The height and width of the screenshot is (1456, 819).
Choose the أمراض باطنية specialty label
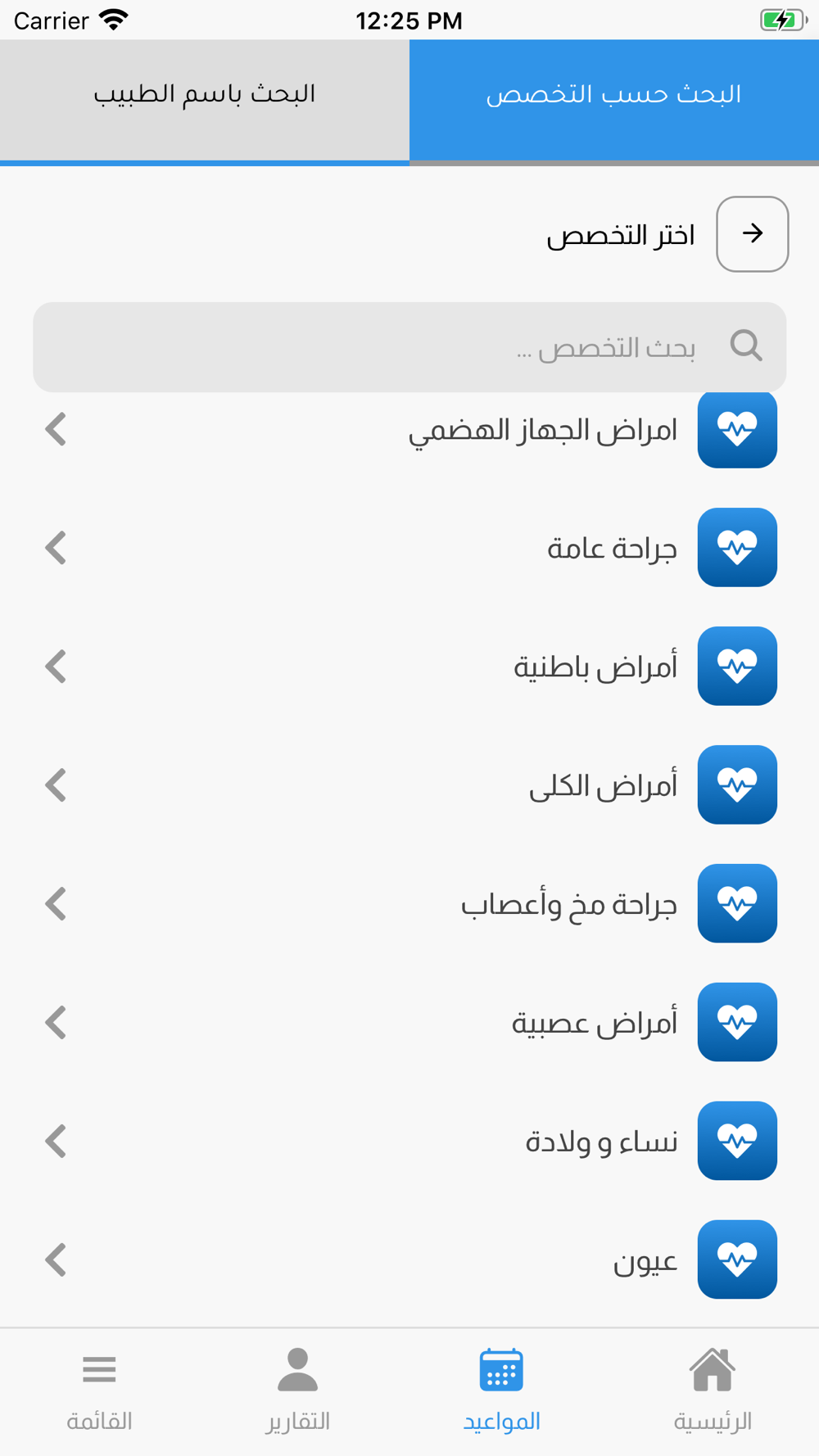(595, 667)
